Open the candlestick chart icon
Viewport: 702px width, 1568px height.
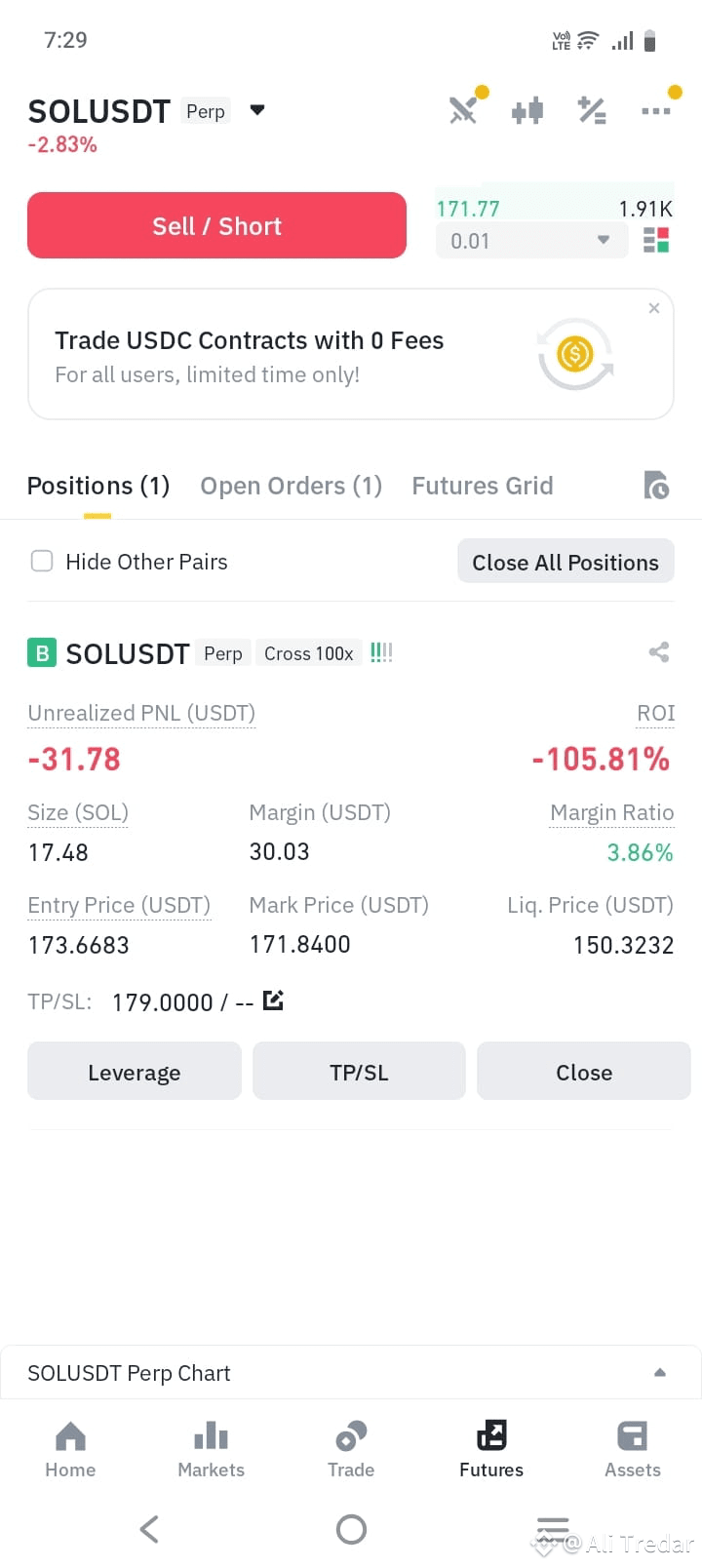click(527, 110)
